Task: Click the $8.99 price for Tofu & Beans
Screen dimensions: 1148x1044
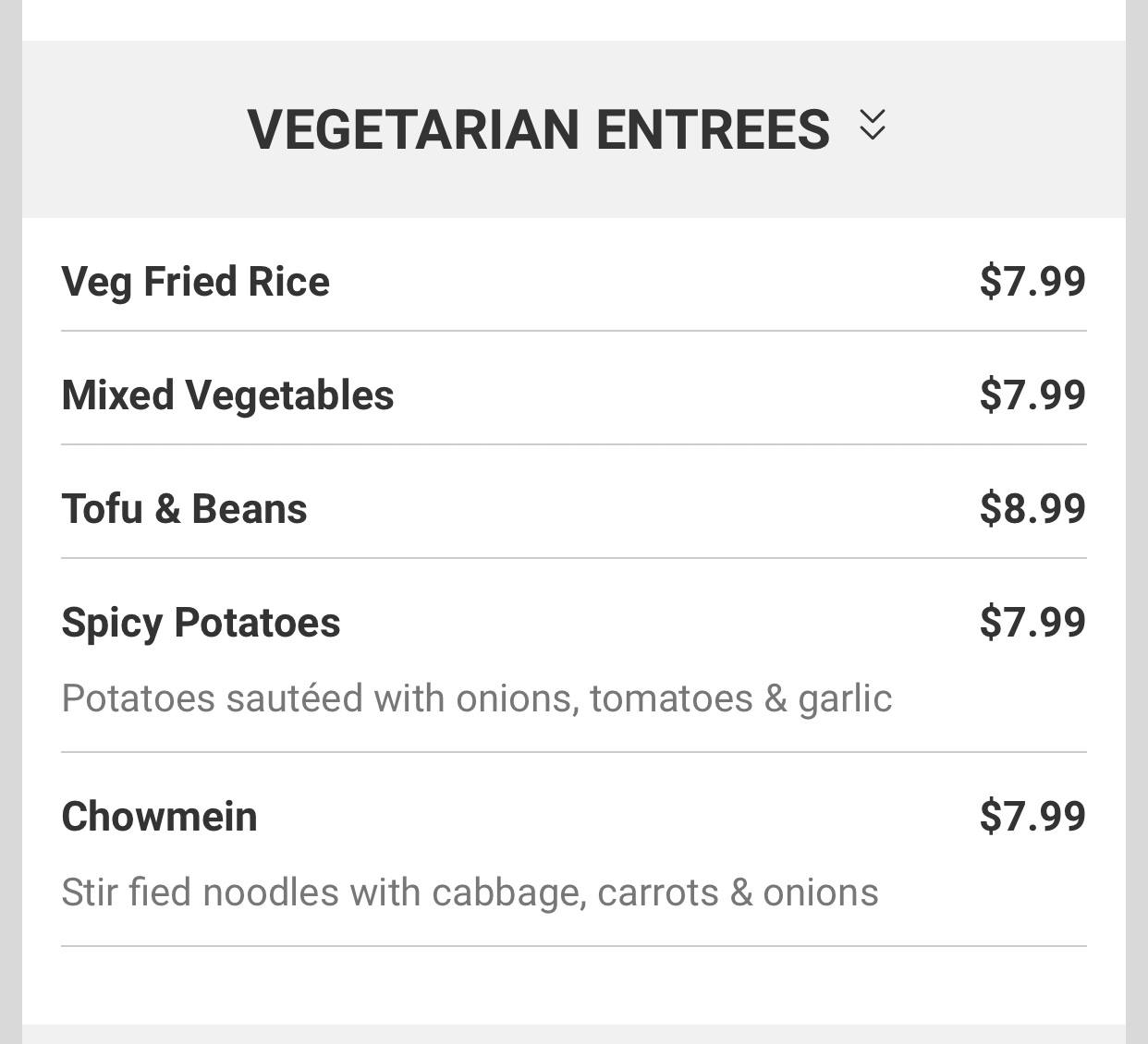Action: (x=1032, y=508)
